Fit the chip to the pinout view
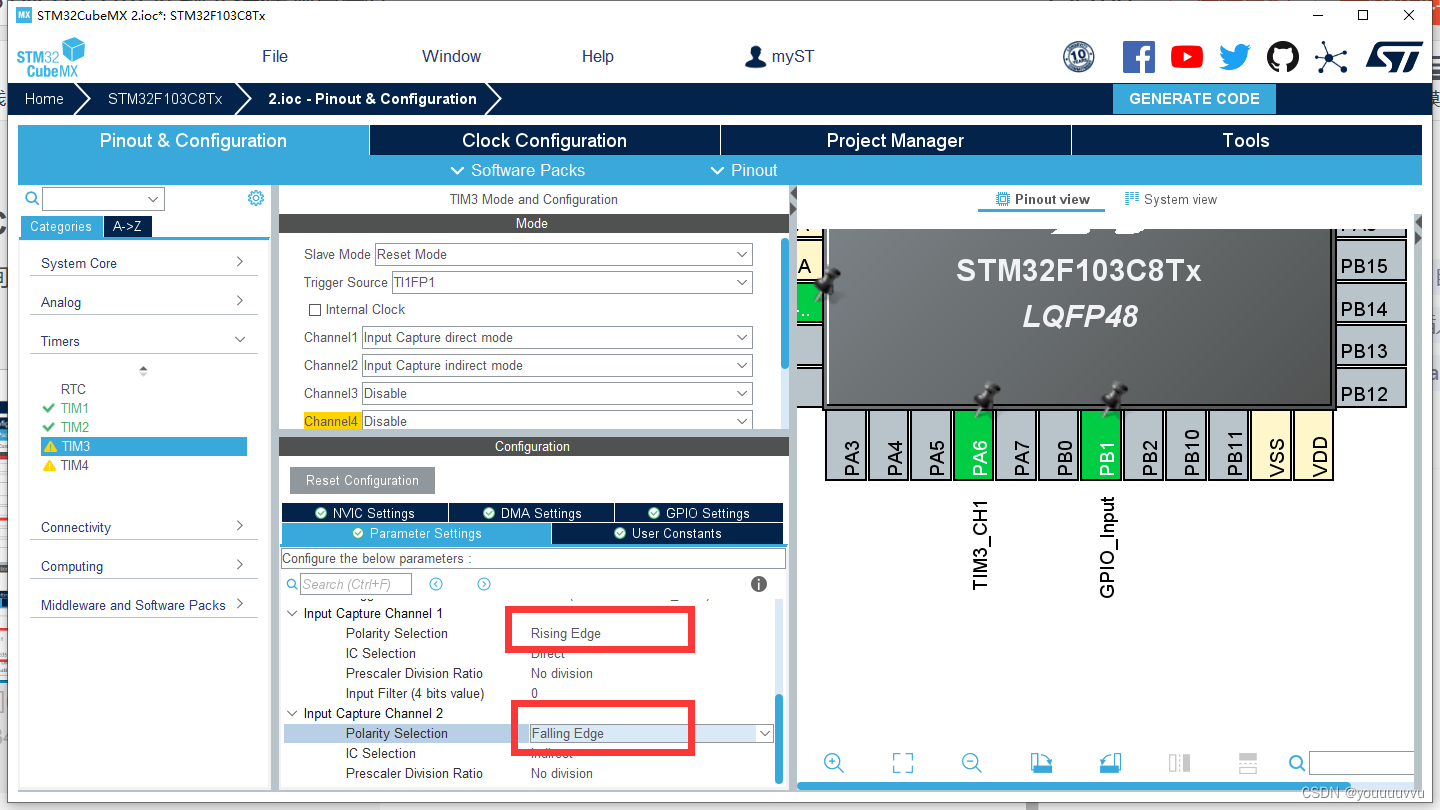Image resolution: width=1440 pixels, height=810 pixels. [903, 763]
